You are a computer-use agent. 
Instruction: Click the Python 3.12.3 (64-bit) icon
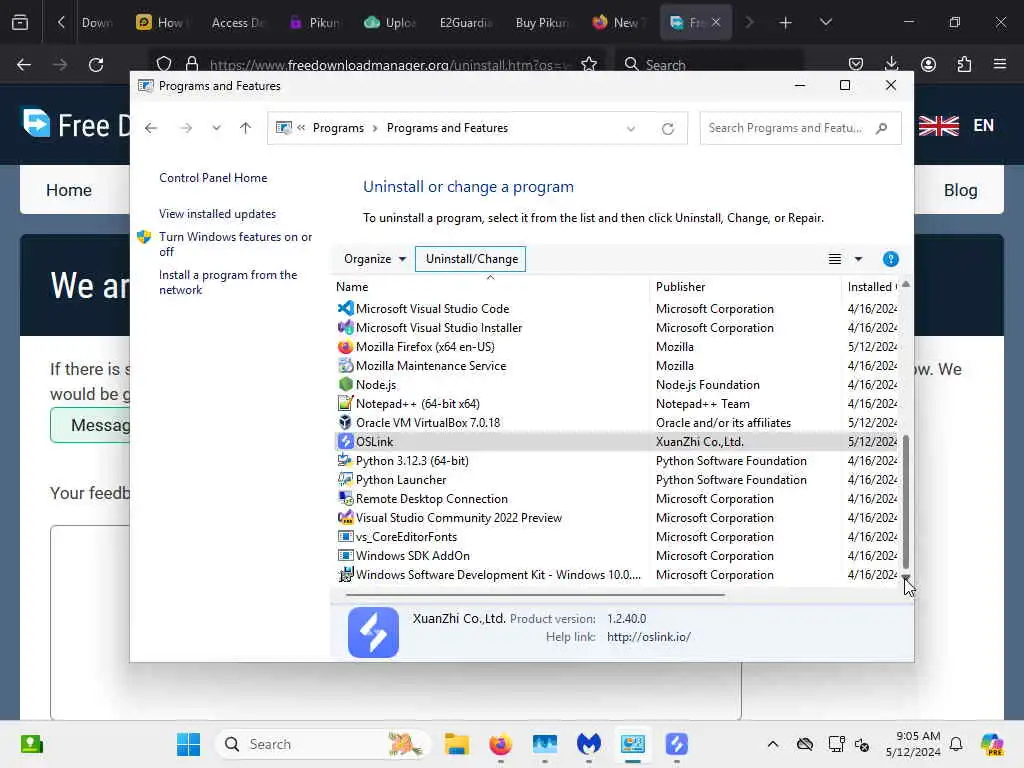tap(345, 460)
